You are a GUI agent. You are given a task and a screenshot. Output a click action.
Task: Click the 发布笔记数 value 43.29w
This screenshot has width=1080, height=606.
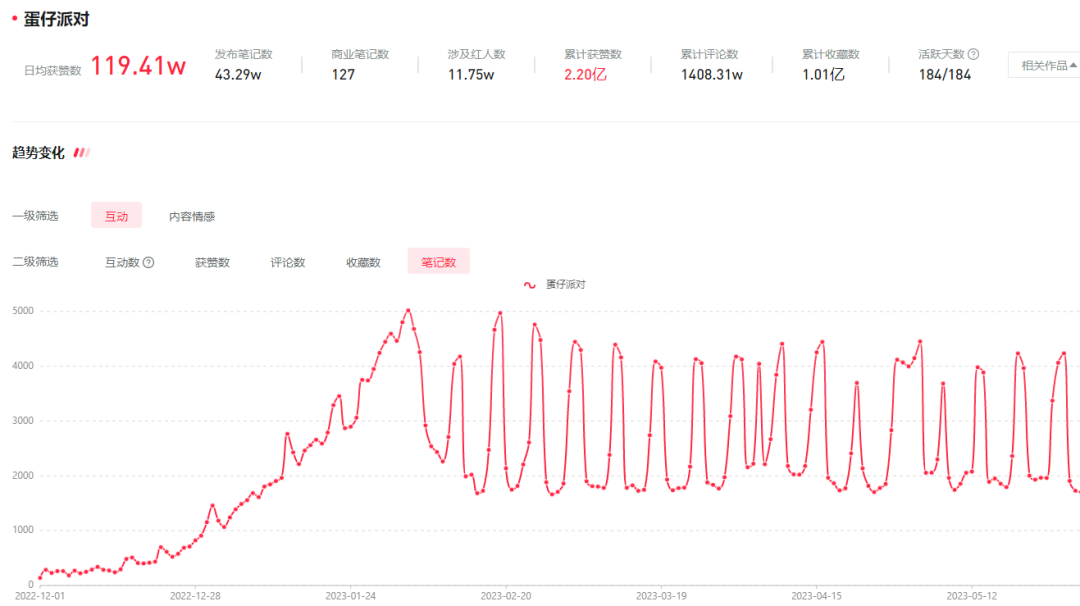238,74
